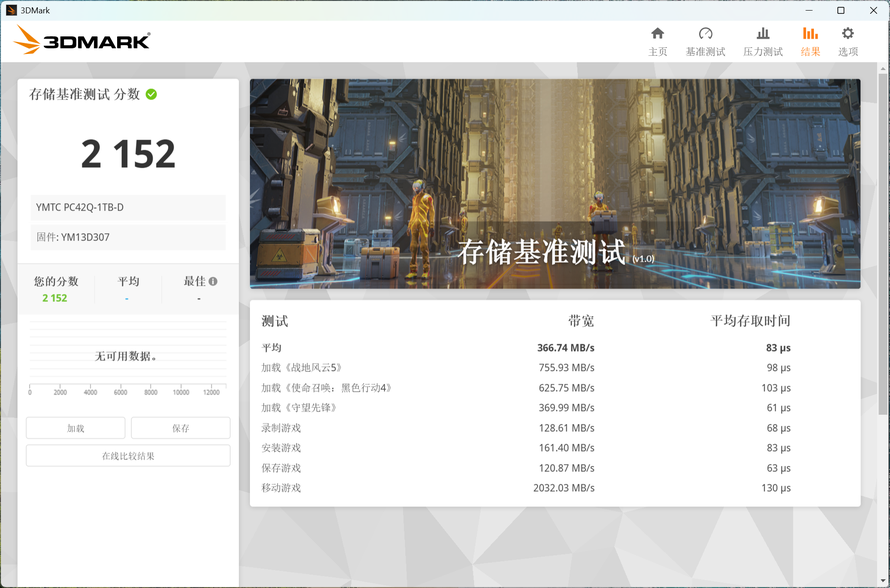Switch to 基准测试 tab label
The image size is (890, 588).
705,52
